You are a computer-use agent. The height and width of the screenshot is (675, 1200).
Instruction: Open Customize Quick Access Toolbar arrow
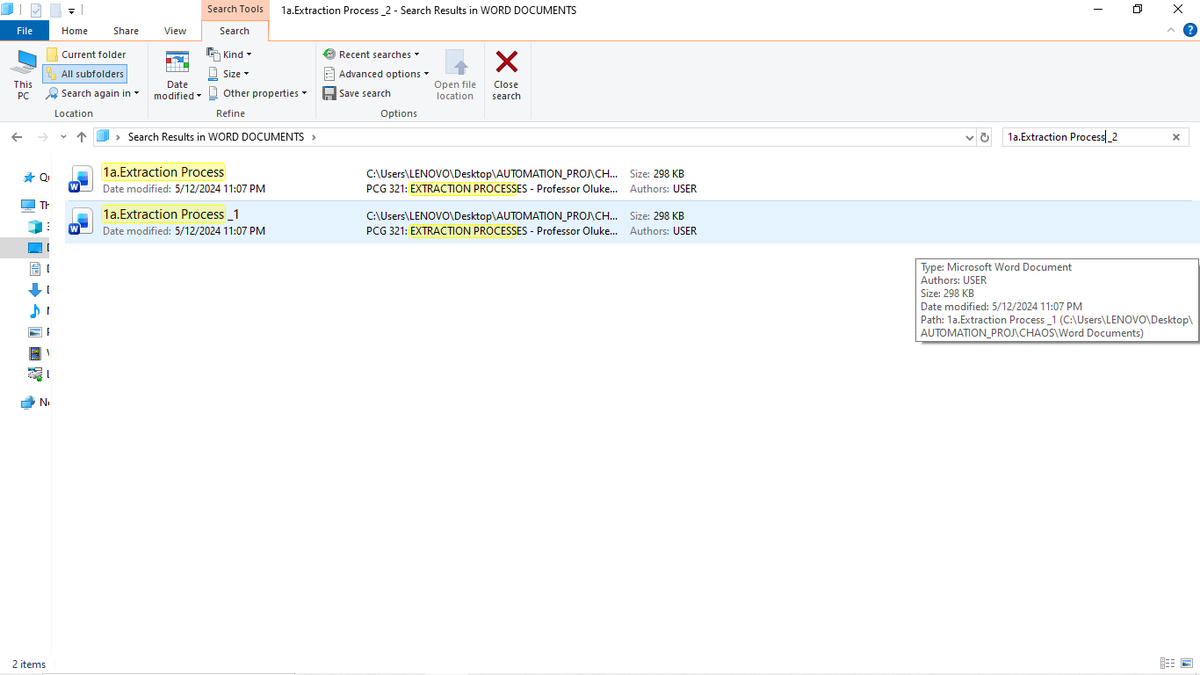tap(71, 10)
